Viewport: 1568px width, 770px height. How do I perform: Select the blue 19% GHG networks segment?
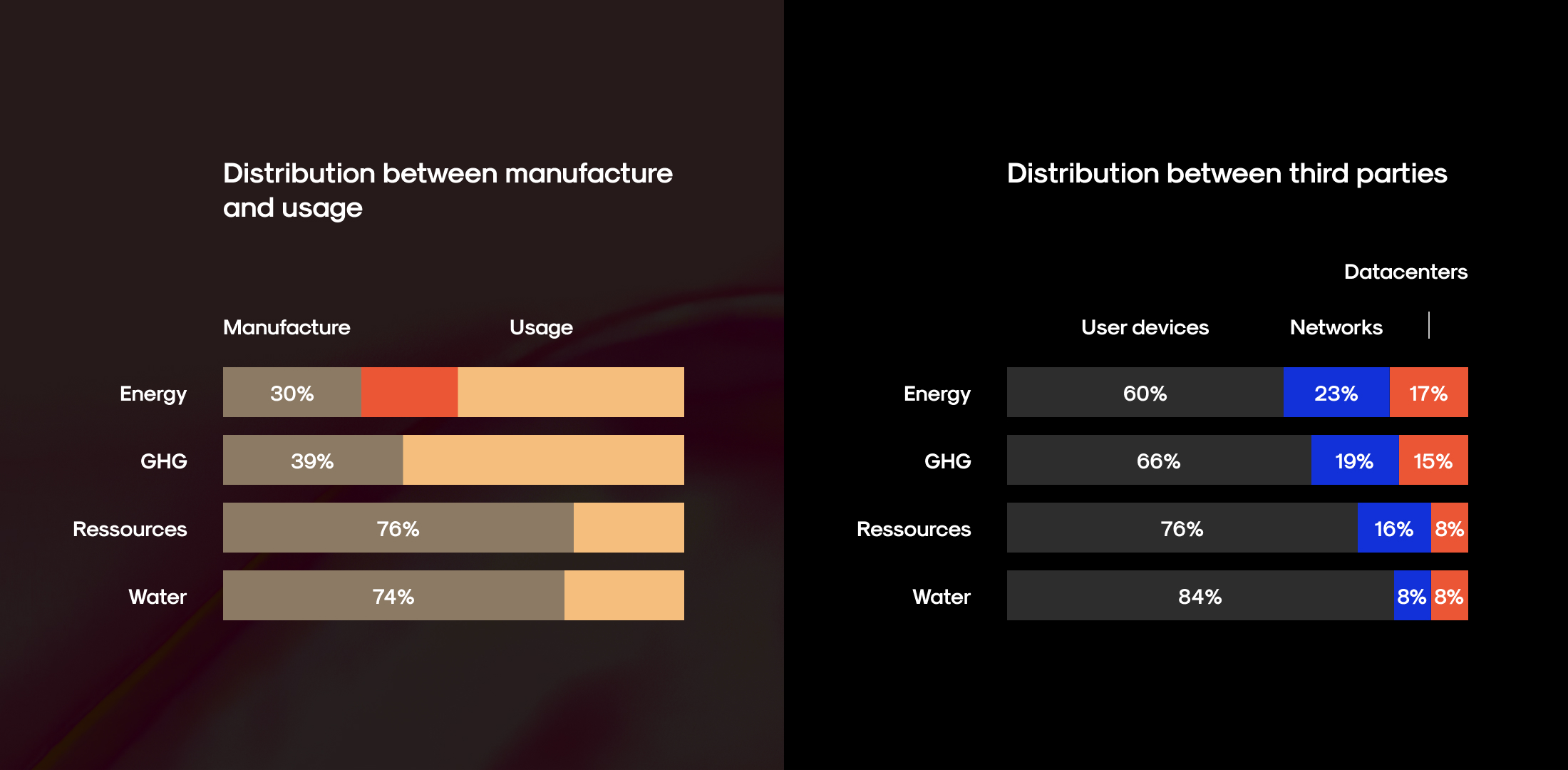(1355, 460)
